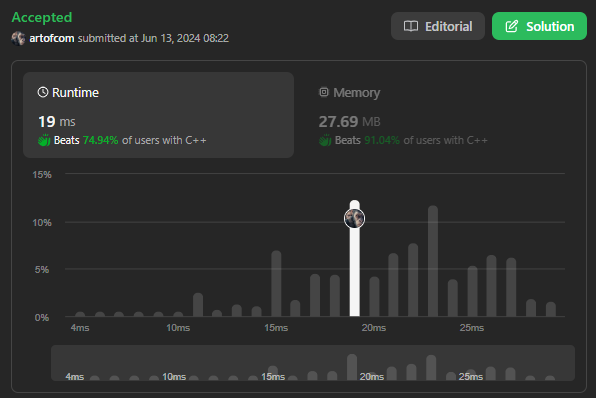Screen dimensions: 596x398
Task: Click the 22ms bar in the histogram
Action: (x=413, y=280)
